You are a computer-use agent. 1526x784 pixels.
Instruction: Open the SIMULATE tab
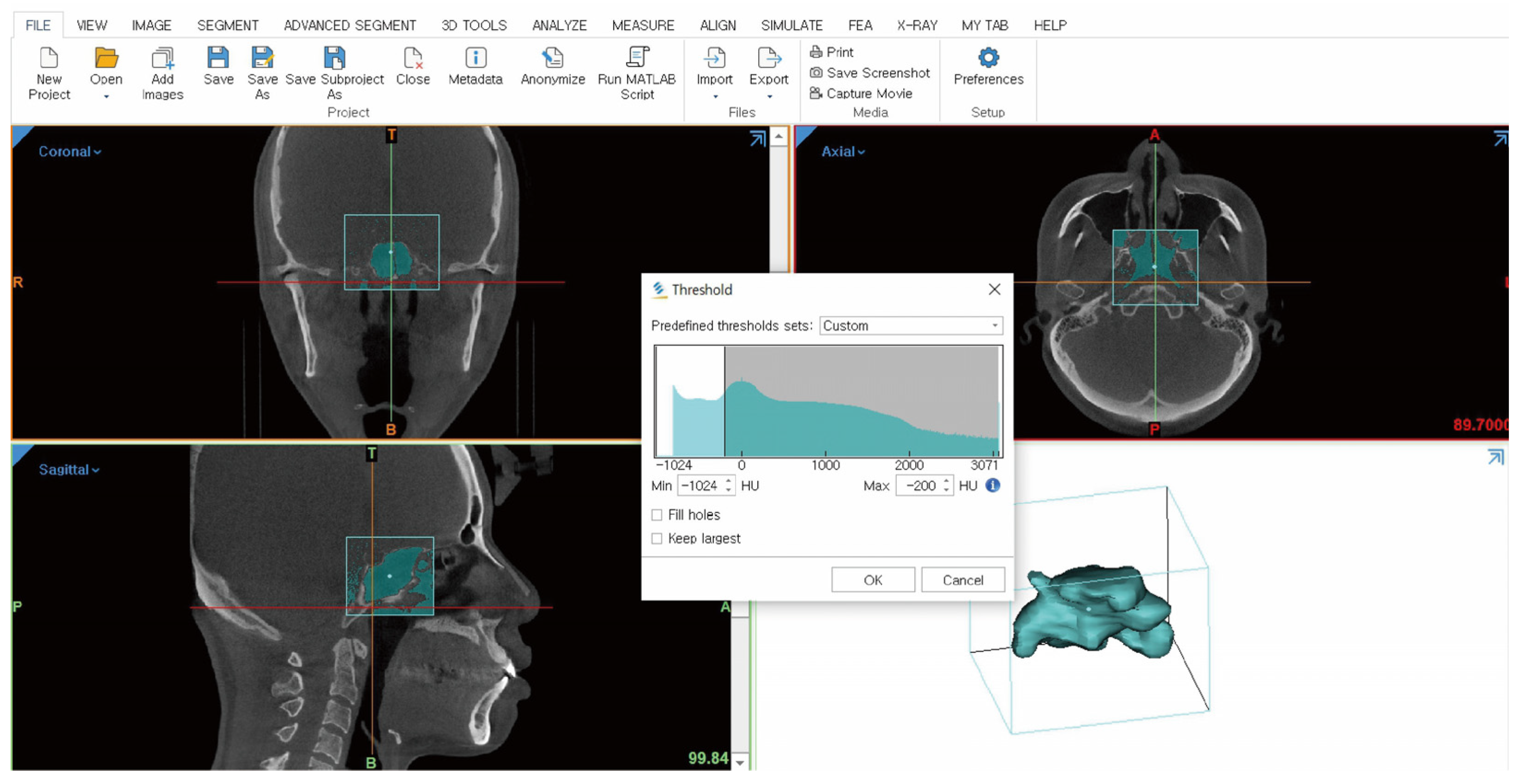click(791, 25)
